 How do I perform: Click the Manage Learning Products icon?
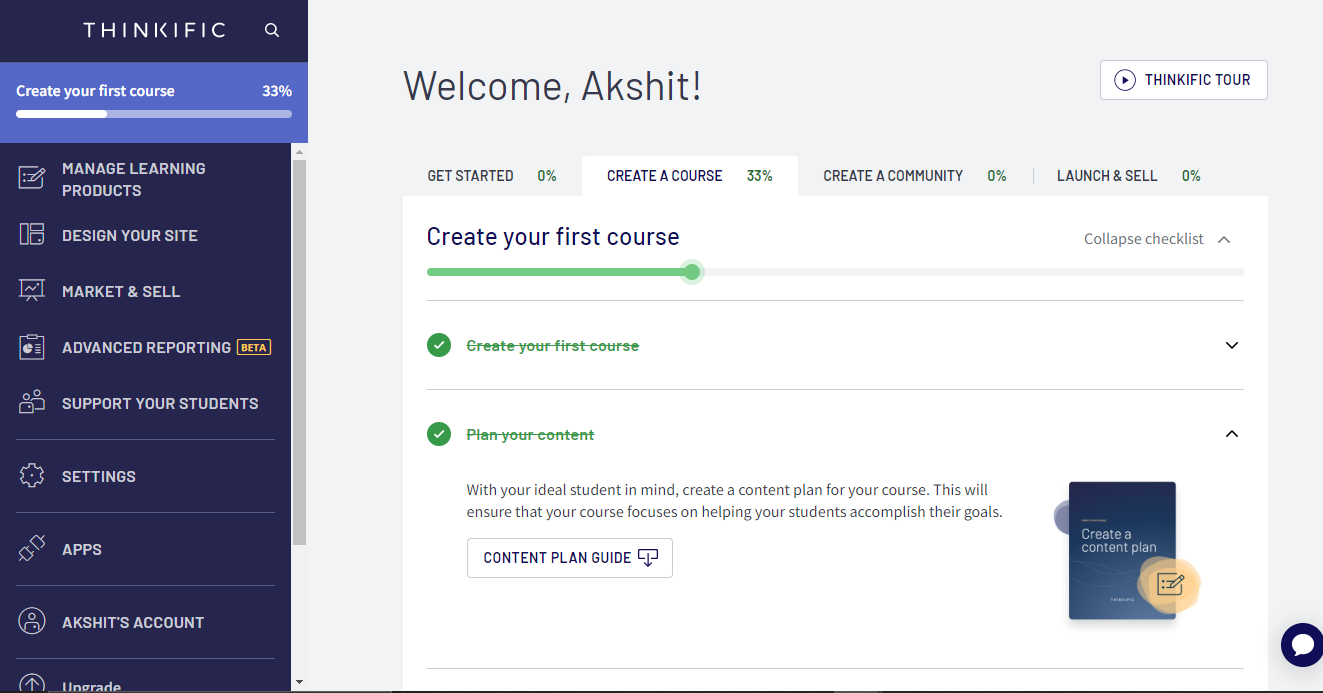click(x=32, y=179)
